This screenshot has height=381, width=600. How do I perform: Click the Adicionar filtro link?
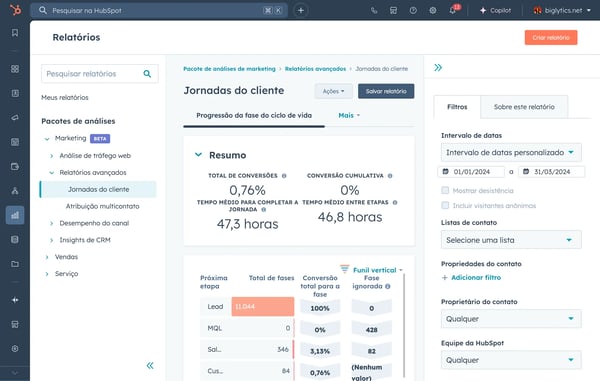click(471, 277)
